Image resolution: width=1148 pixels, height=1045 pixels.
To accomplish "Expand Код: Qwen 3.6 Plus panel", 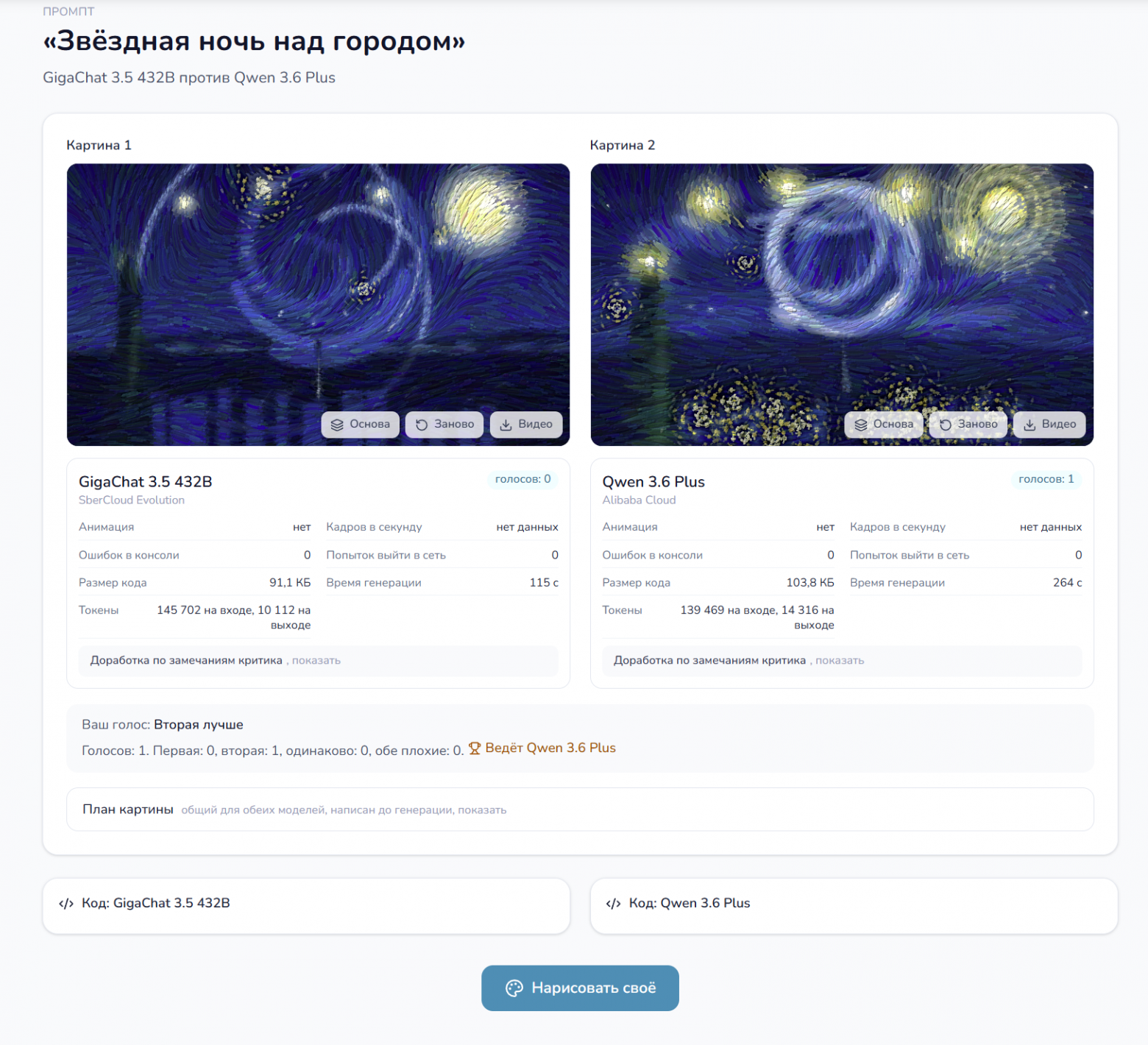I will pos(854,906).
